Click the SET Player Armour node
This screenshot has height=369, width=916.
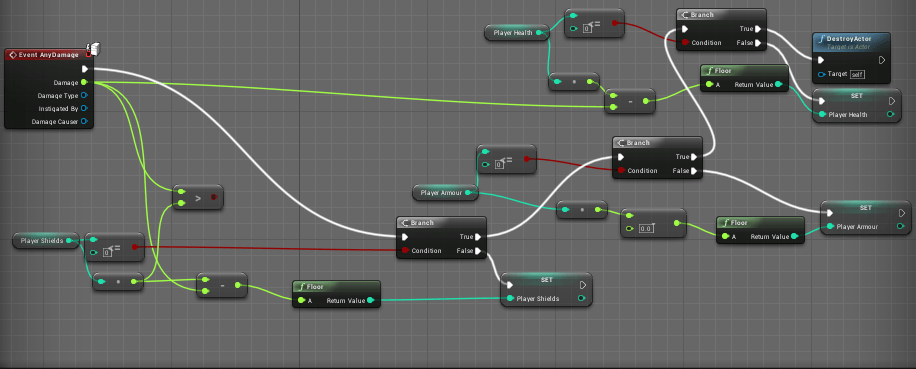click(x=865, y=218)
